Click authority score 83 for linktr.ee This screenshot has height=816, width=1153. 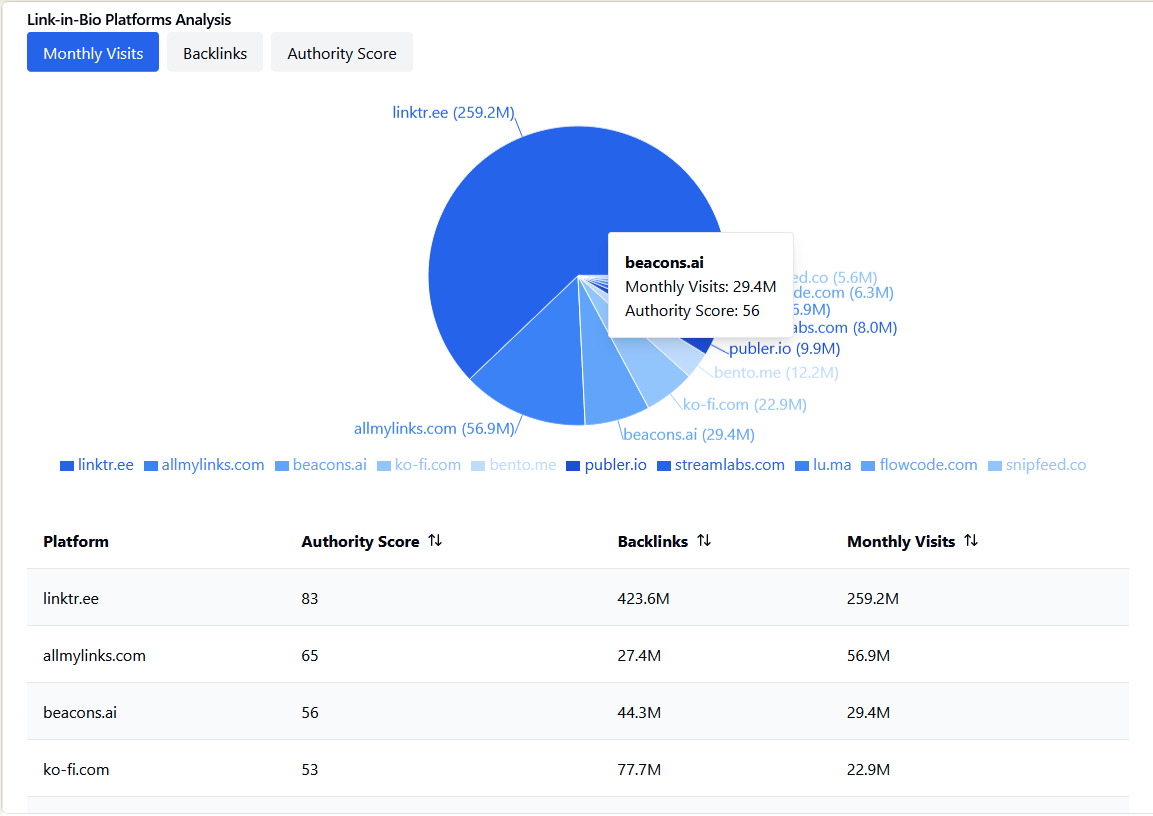point(310,598)
